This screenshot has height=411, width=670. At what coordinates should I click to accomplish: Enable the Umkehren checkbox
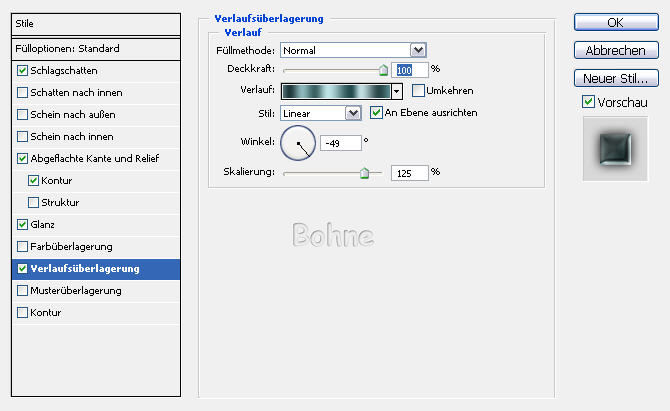click(418, 91)
